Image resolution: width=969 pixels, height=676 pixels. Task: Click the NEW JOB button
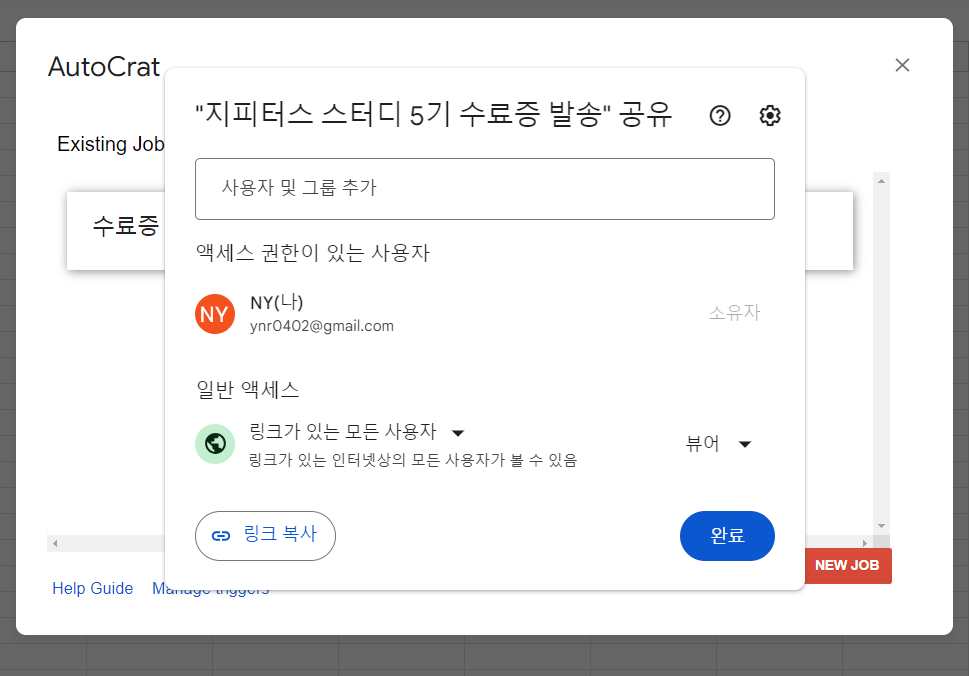pyautogui.click(x=847, y=565)
